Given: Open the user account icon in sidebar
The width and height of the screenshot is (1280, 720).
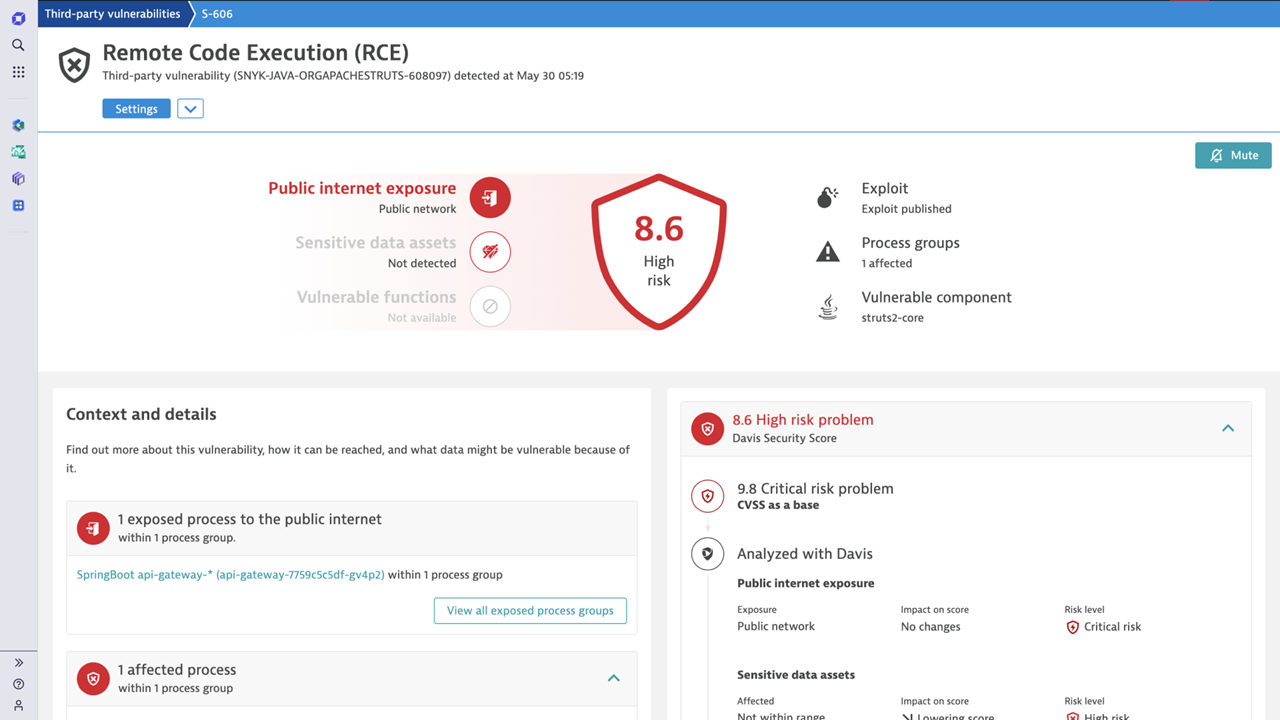Looking at the screenshot, I should click(x=18, y=705).
